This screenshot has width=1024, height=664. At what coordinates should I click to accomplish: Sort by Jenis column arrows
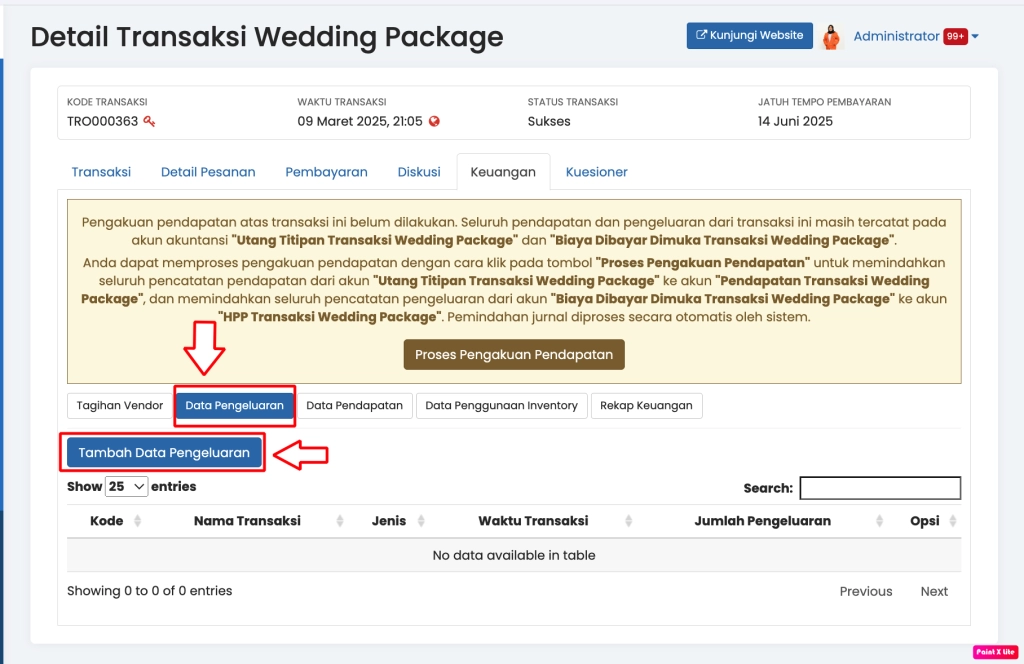[421, 521]
